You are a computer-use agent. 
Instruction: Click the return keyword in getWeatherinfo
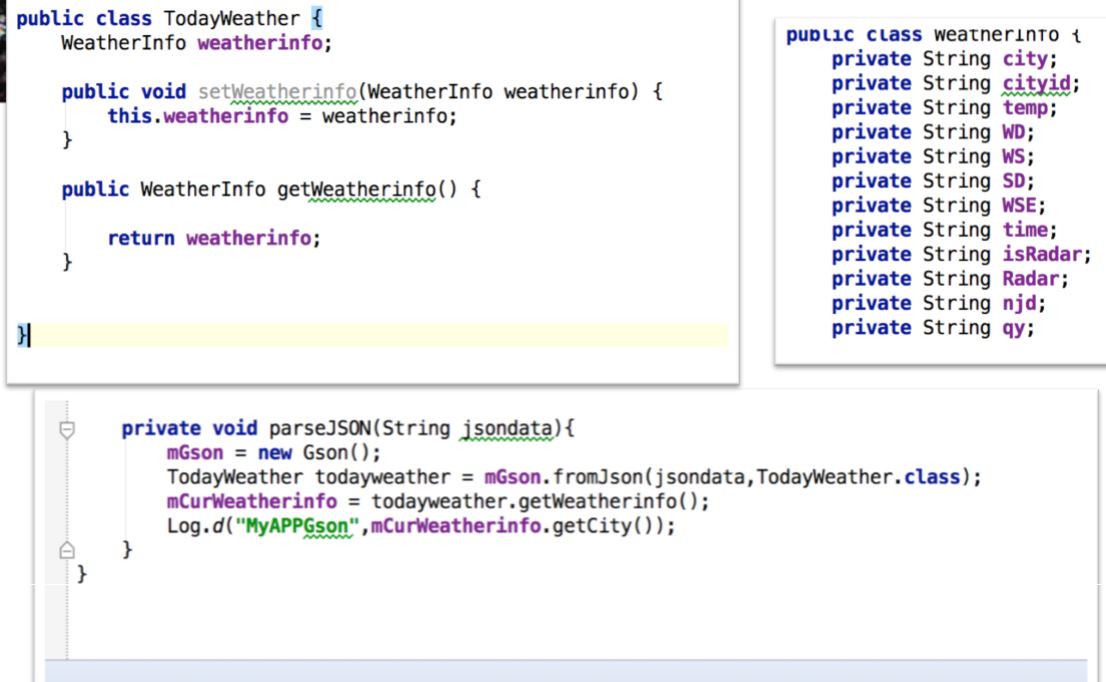[140, 238]
